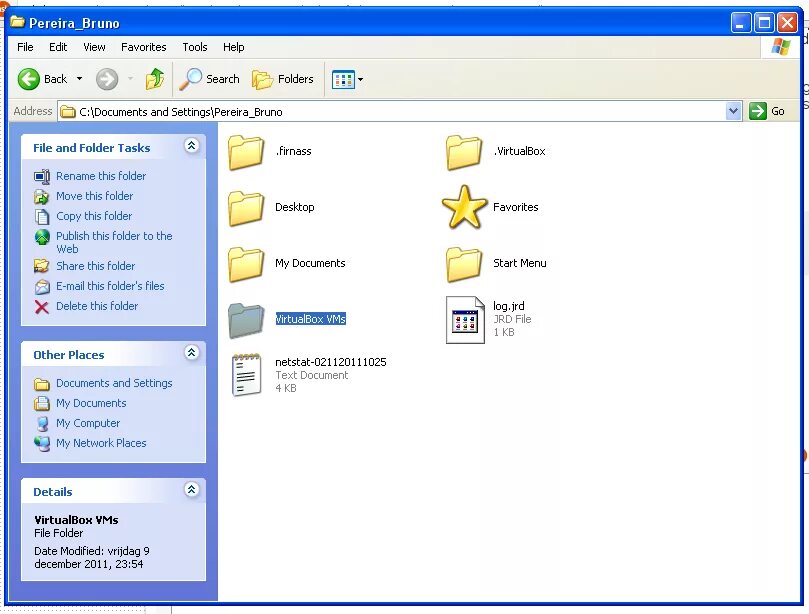Click the Start Menu folder name
This screenshot has width=809, height=614.
tap(520, 263)
